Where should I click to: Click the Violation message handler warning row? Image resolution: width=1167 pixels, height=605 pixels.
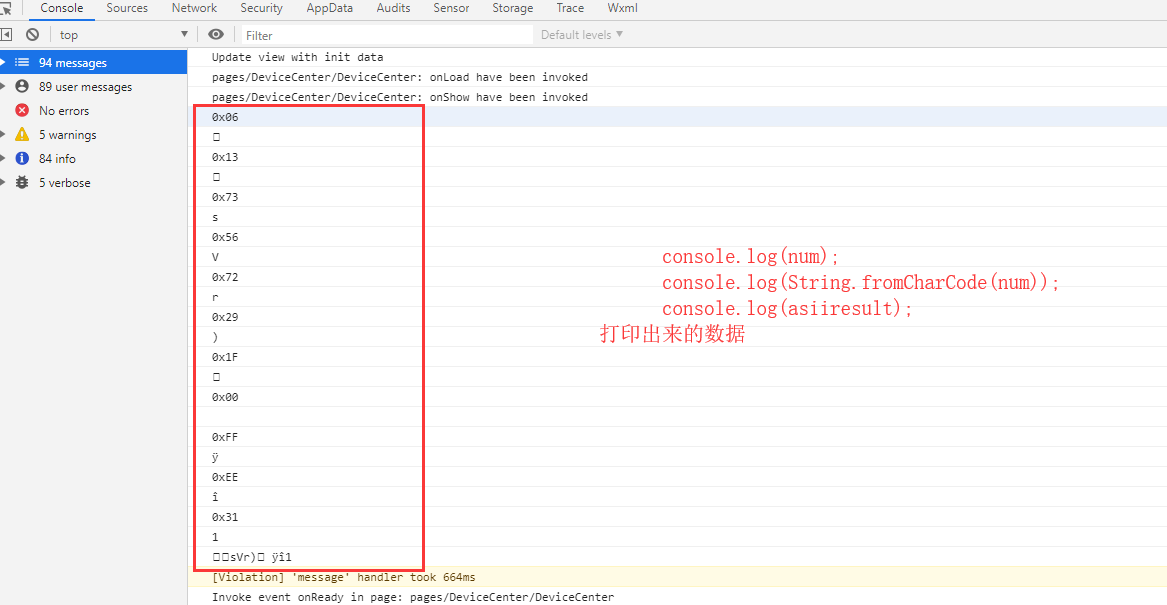(677, 577)
